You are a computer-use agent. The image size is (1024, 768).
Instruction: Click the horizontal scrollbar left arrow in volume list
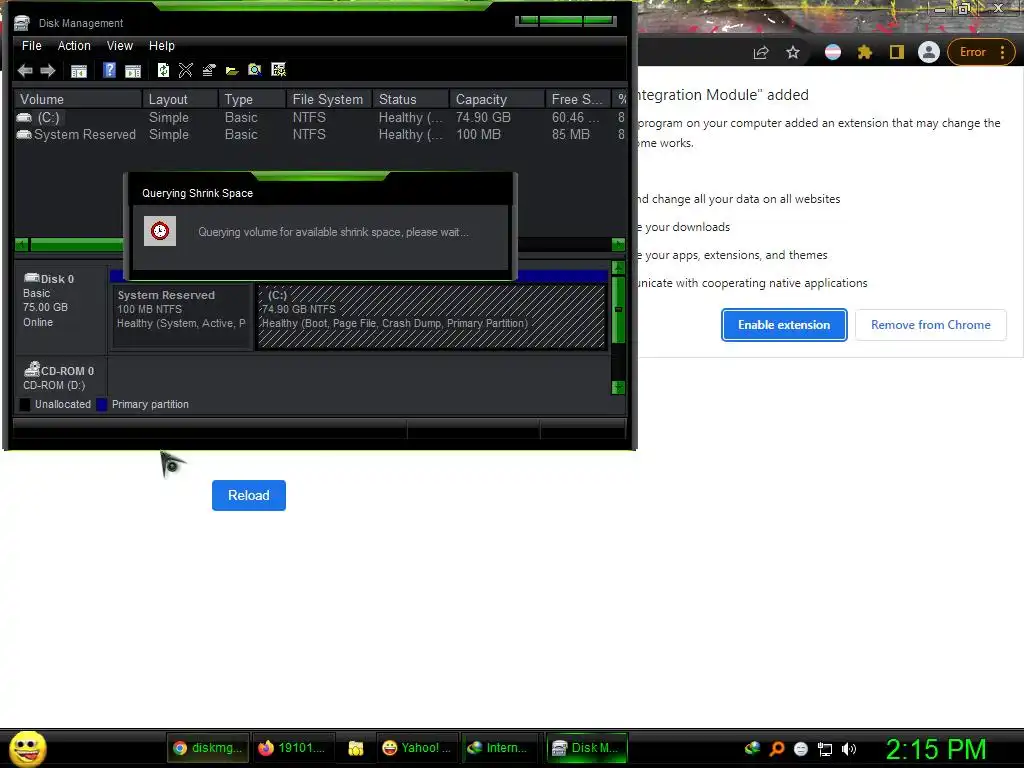pyautogui.click(x=22, y=244)
